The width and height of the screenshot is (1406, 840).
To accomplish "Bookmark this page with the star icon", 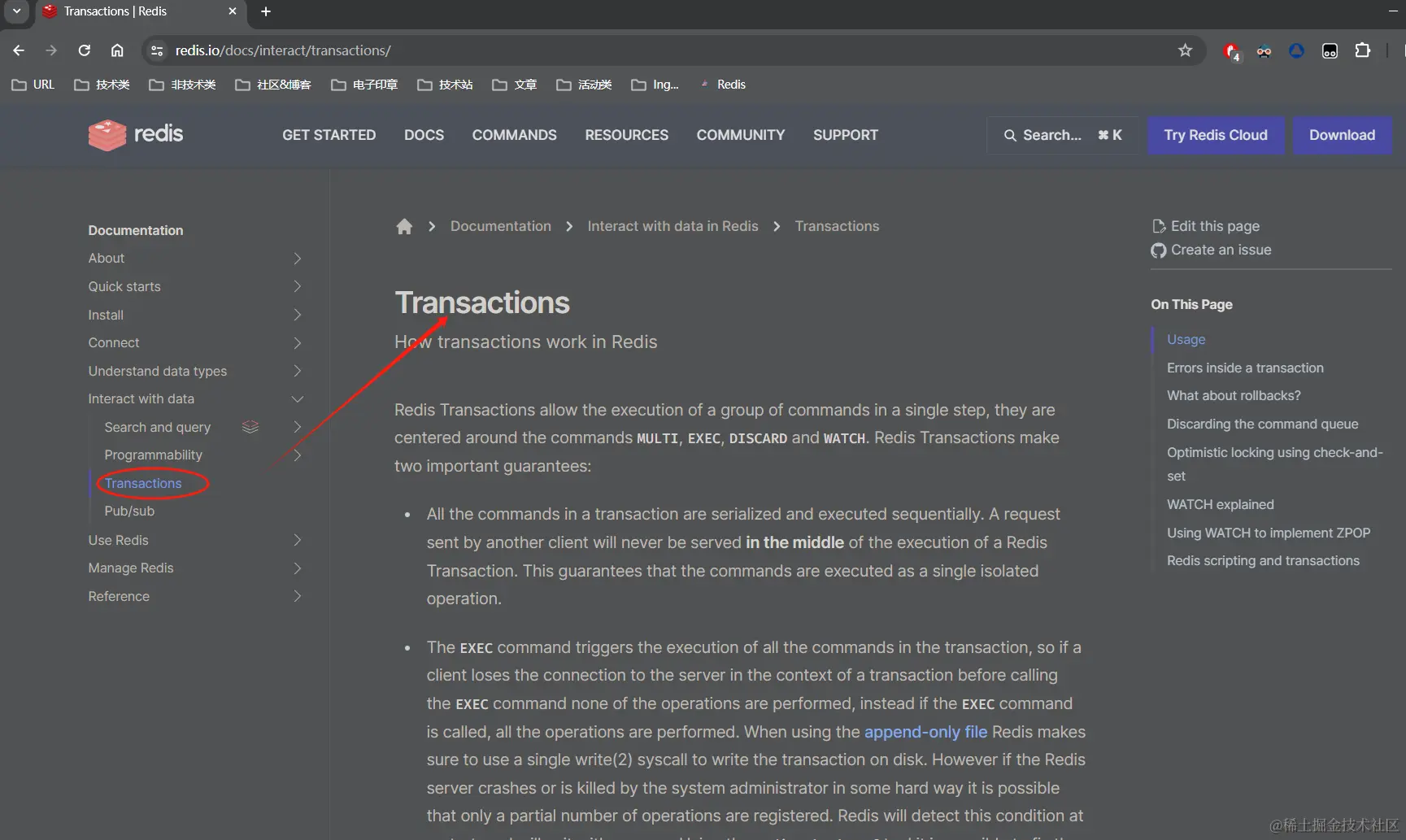I will pos(1185,50).
